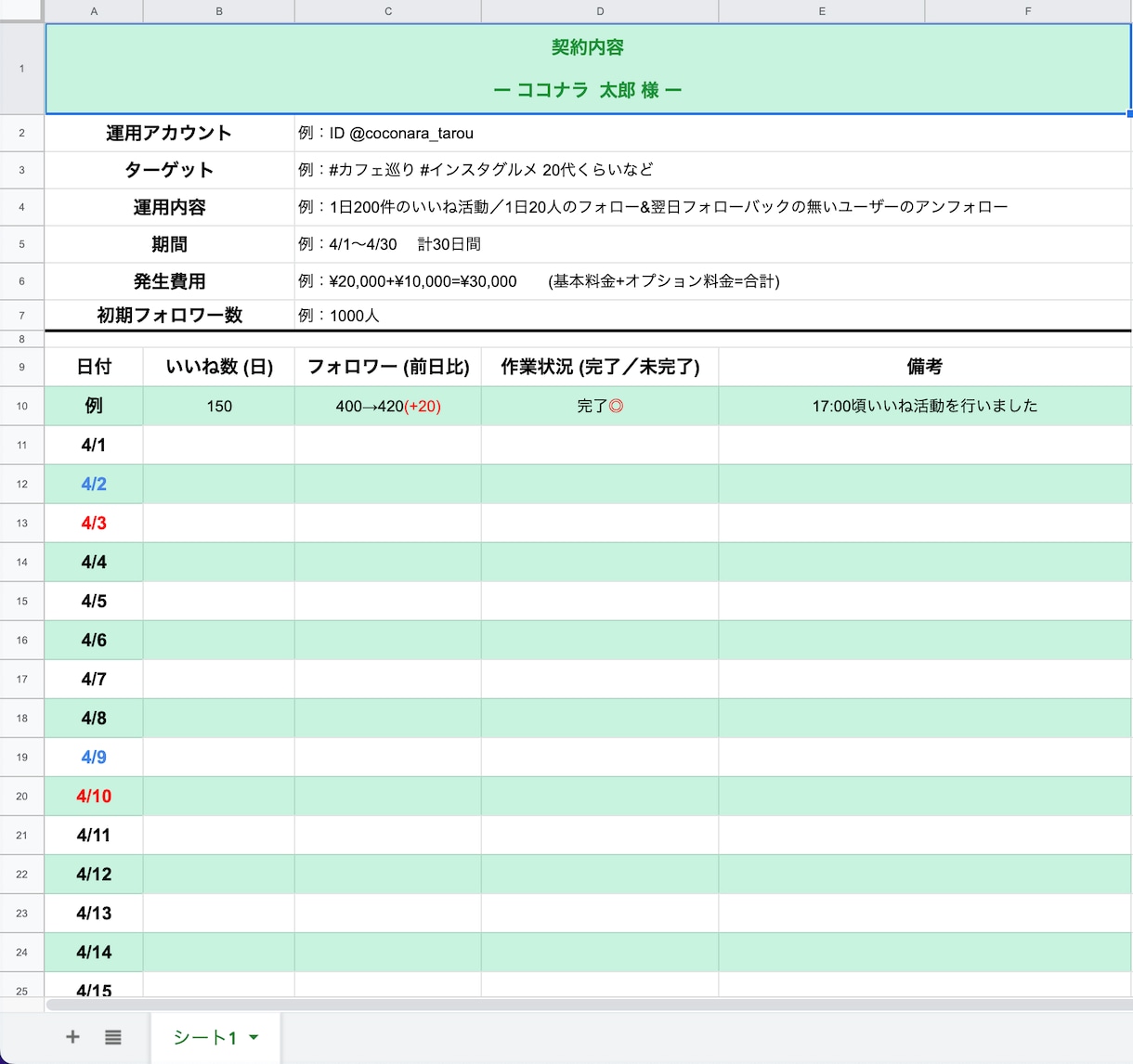Image resolution: width=1133 pixels, height=1064 pixels.
Task: Click the 4/6 date cell
Action: [94, 640]
